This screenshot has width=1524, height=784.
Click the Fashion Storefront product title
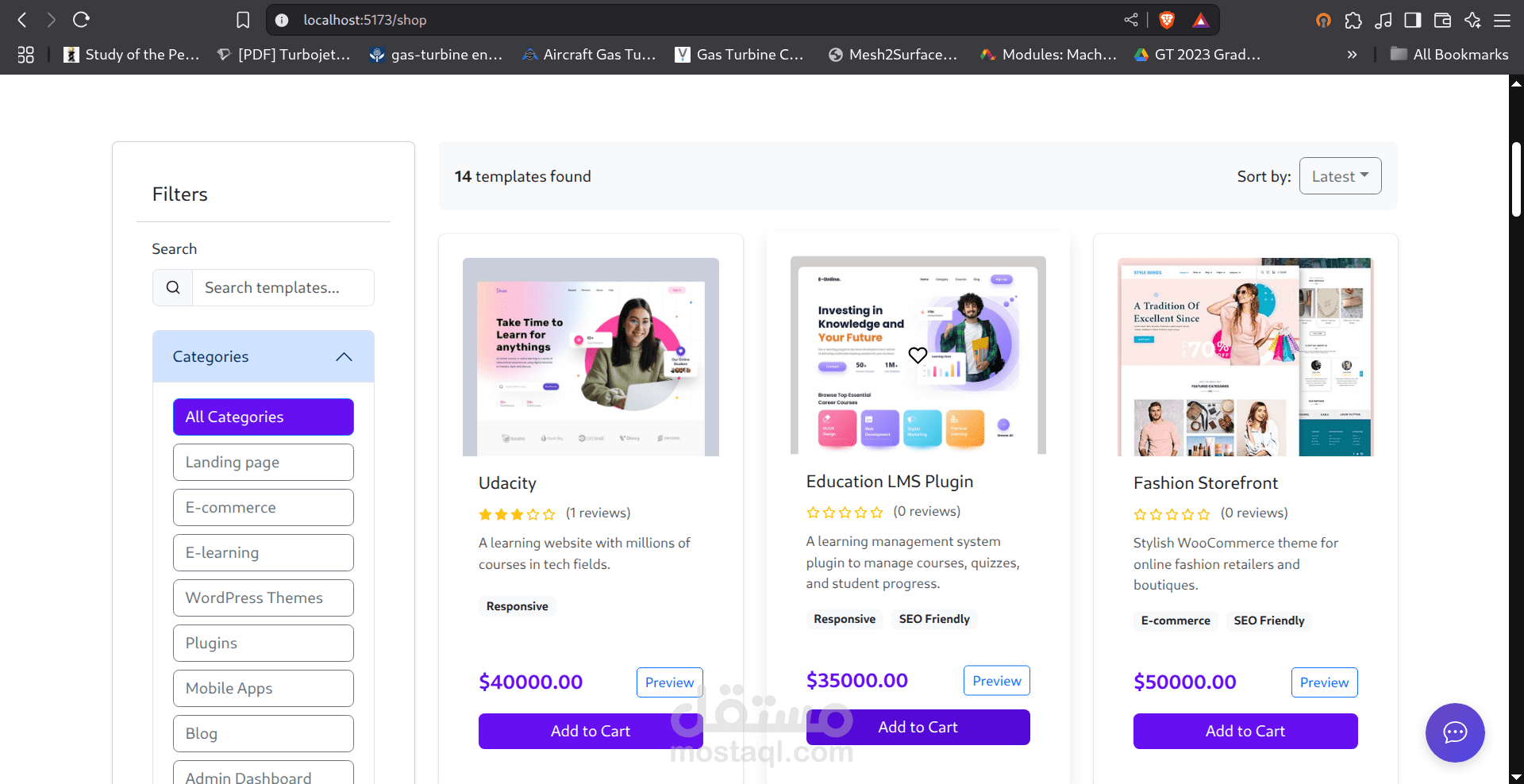pos(1206,483)
